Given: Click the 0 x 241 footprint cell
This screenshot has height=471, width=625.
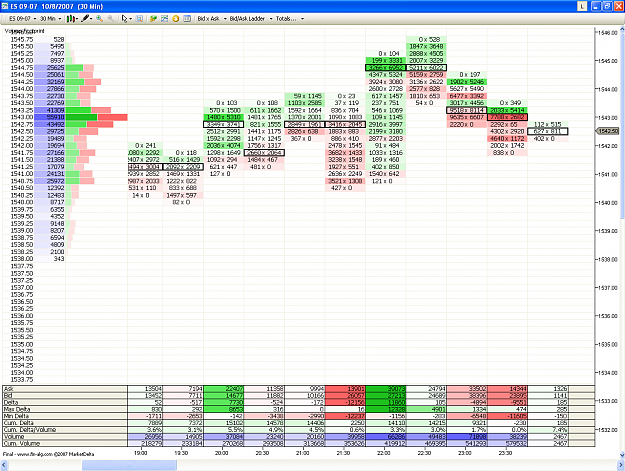Looking at the screenshot, I should tap(145, 145).
